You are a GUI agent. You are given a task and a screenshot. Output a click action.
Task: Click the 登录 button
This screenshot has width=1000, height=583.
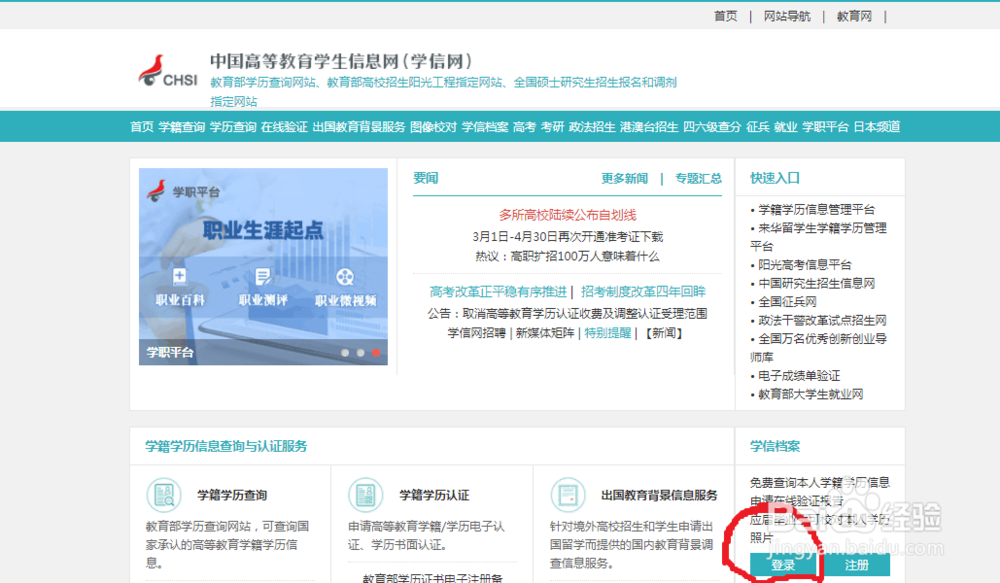(x=783, y=565)
